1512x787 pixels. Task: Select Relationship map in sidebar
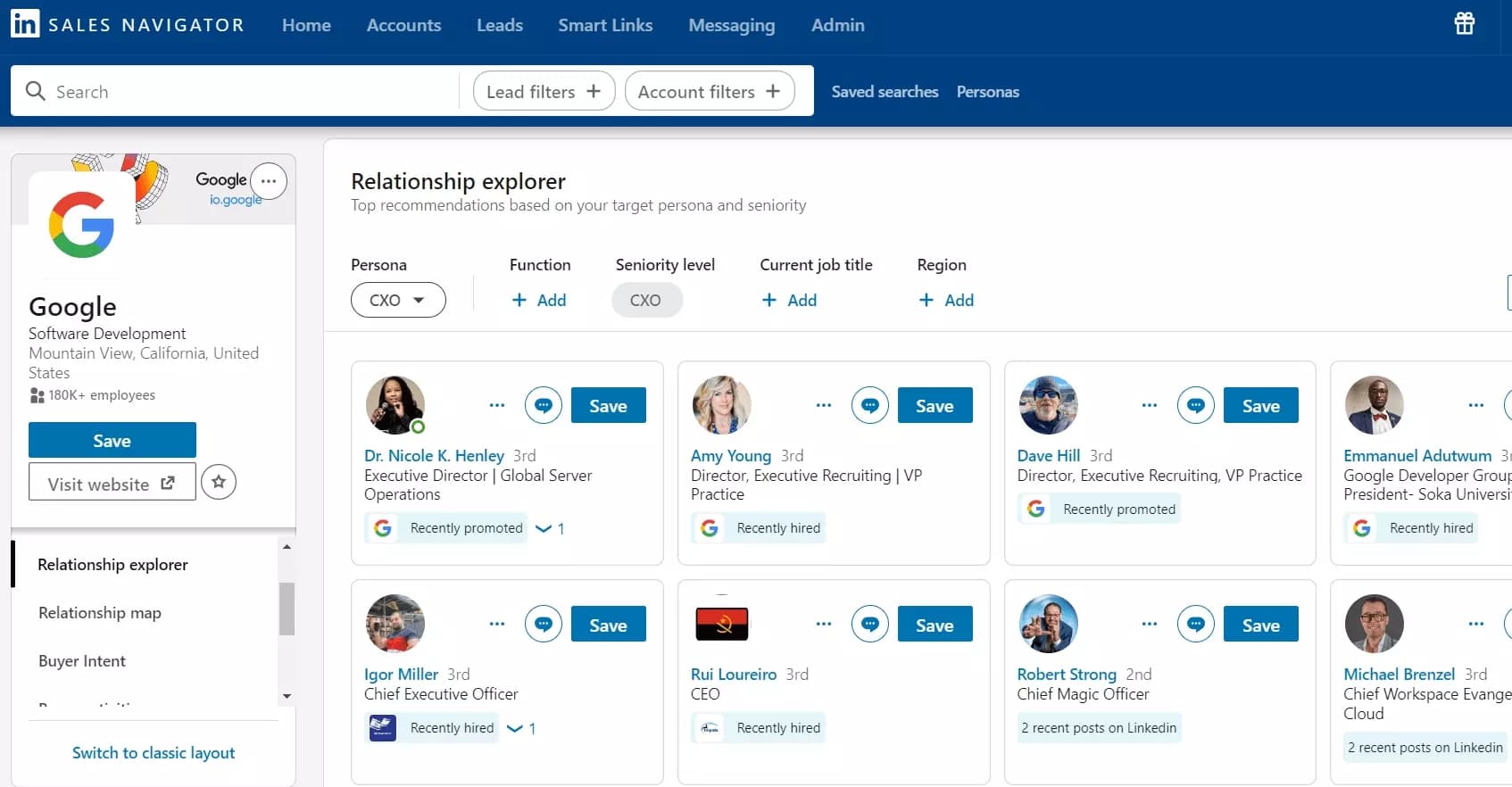coord(100,613)
